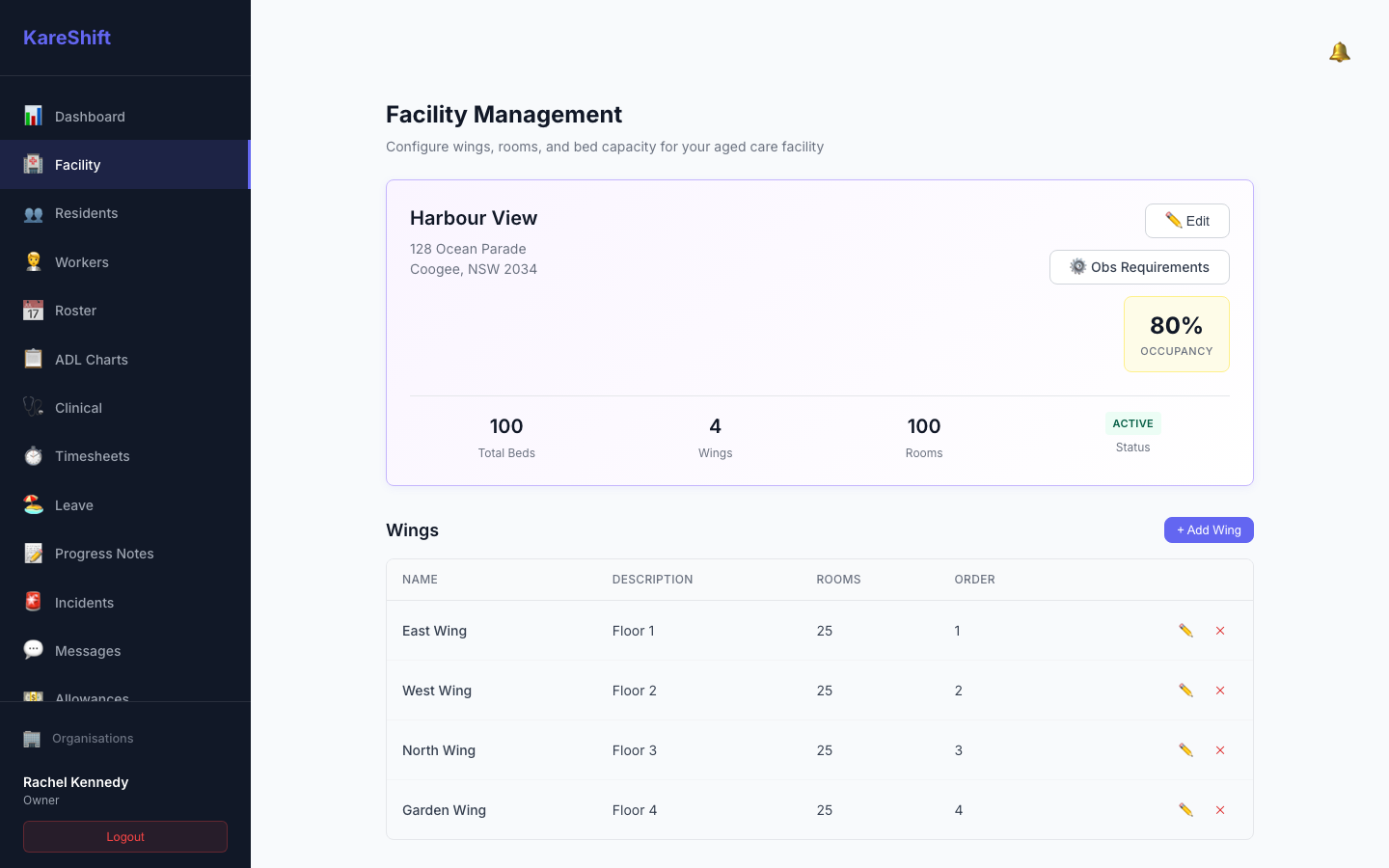Click the 4 Wings stat
Viewport: 1389px width, 868px height.
coord(715,438)
